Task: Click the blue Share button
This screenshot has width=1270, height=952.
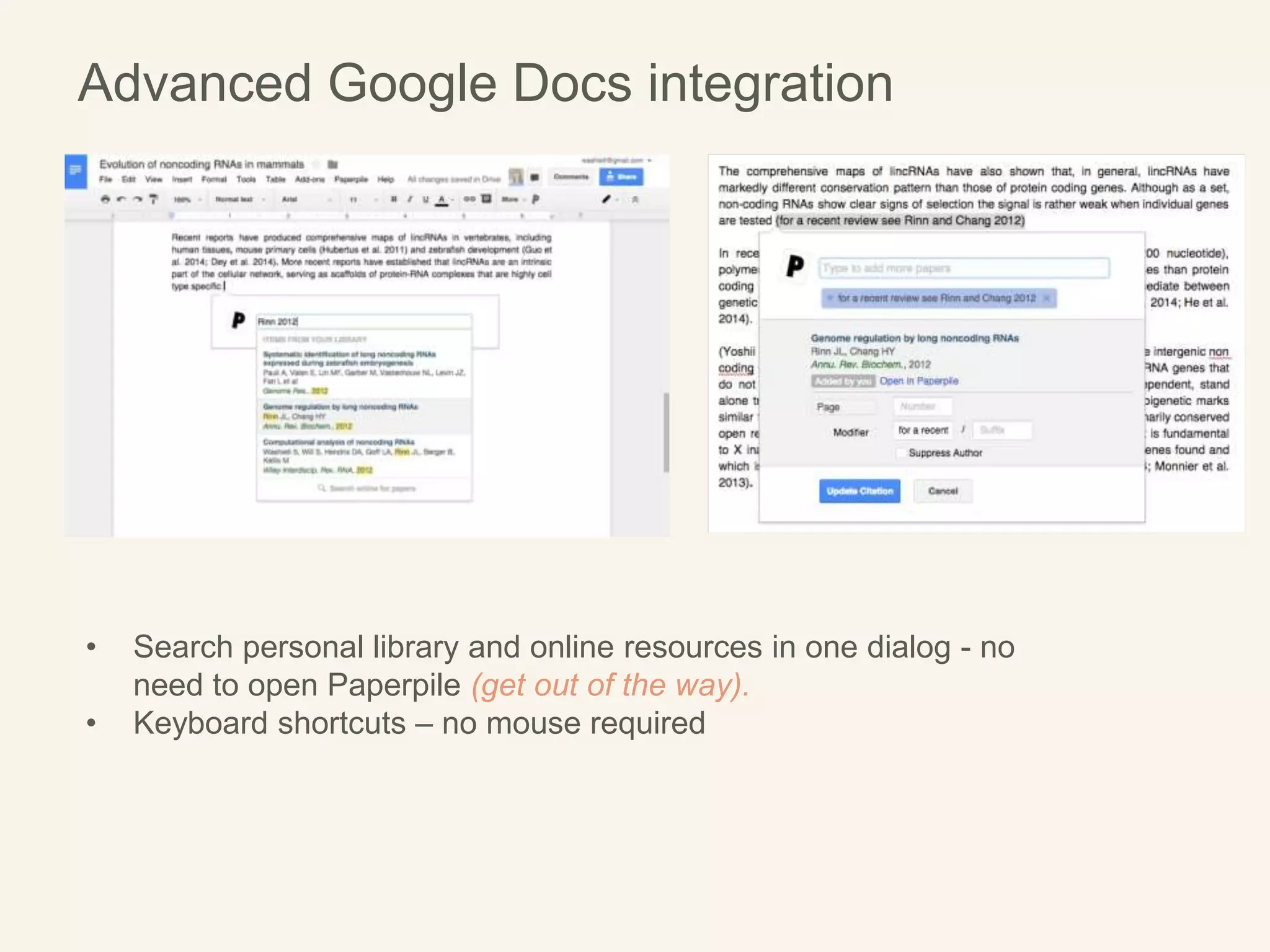Action: pyautogui.click(x=621, y=177)
